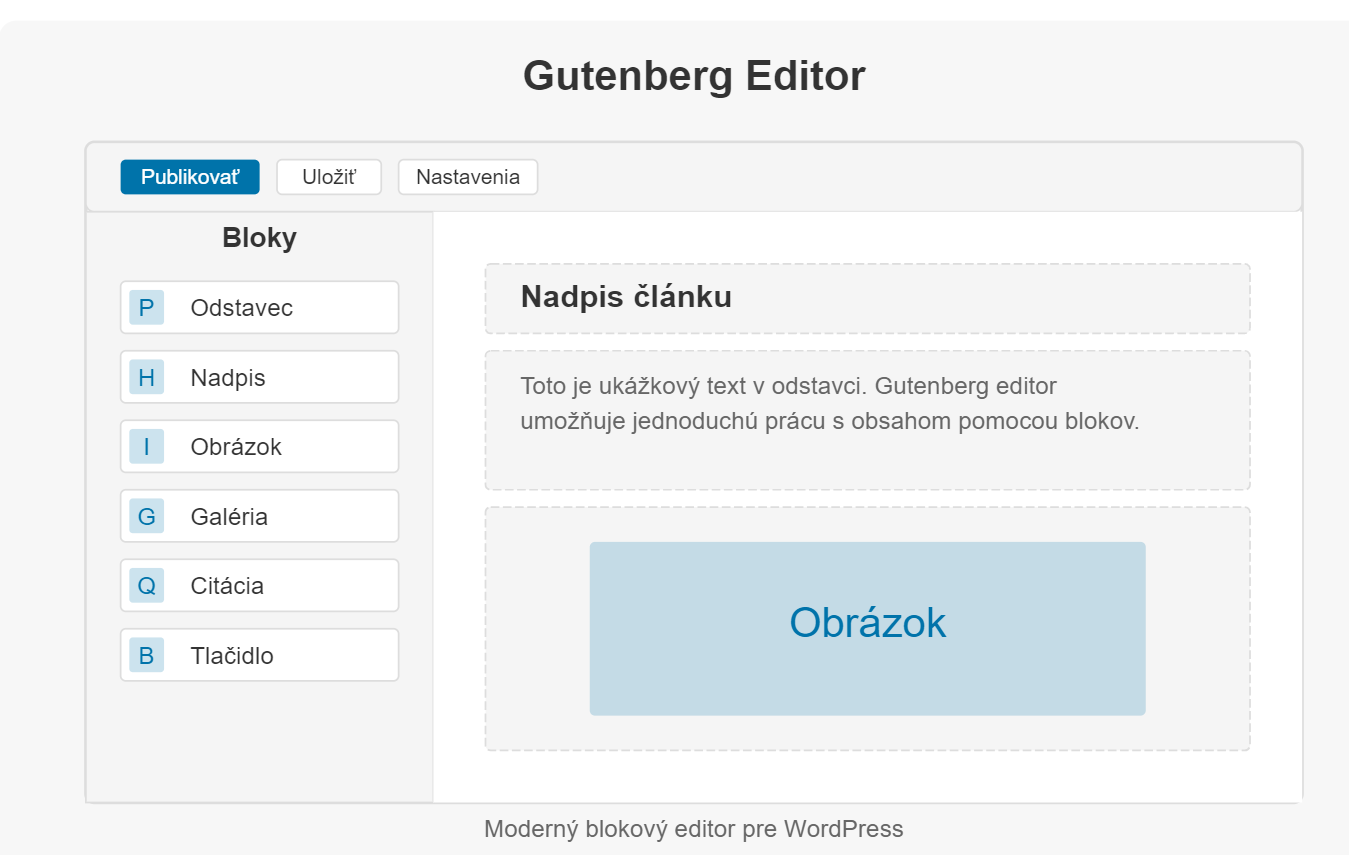The image size is (1349, 855).
Task: Choose the Galéria block label
Action: [x=229, y=516]
